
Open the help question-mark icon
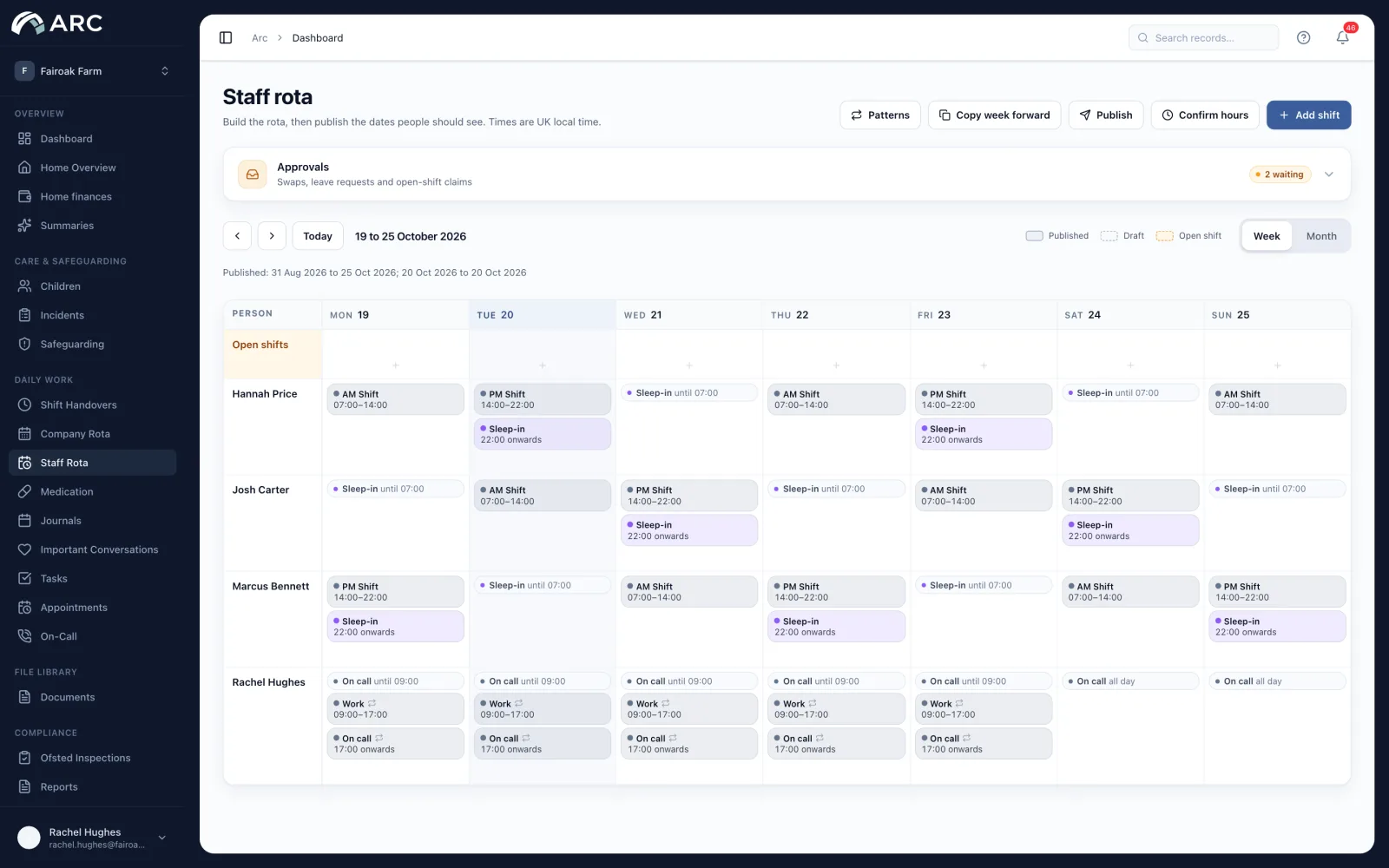click(x=1303, y=37)
